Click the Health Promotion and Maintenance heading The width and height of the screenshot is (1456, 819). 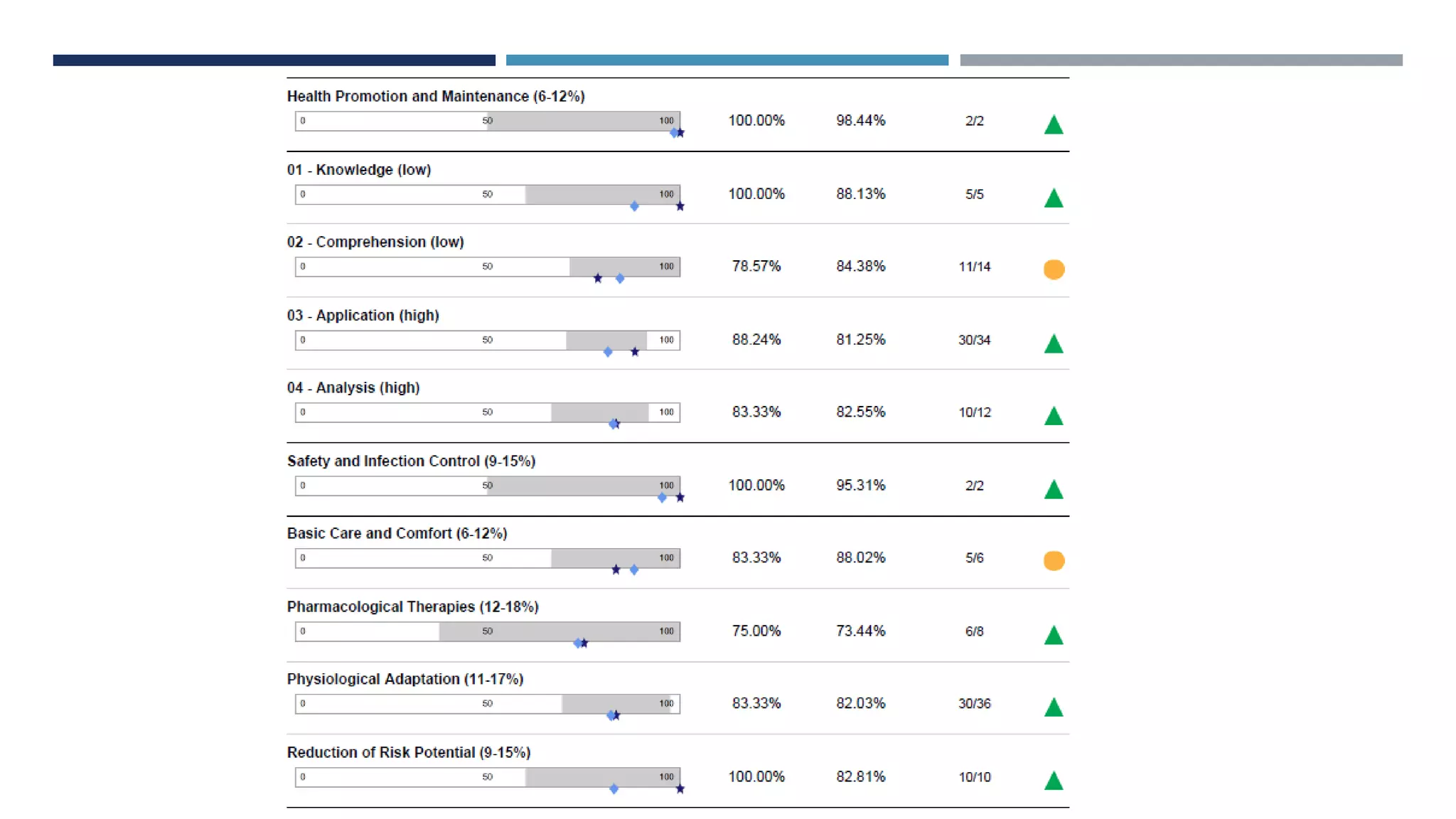(436, 96)
